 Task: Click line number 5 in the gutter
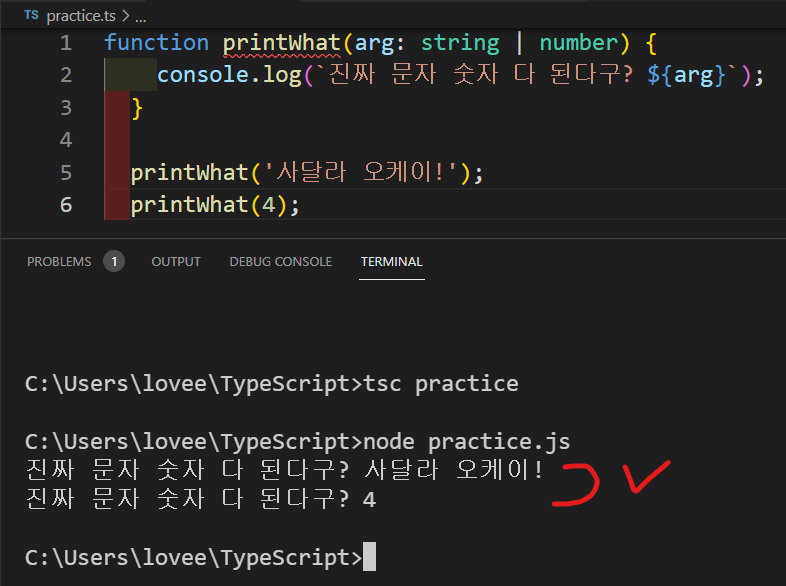point(66,172)
